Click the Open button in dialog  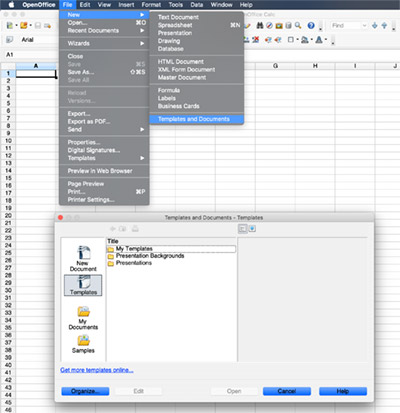pos(234,391)
